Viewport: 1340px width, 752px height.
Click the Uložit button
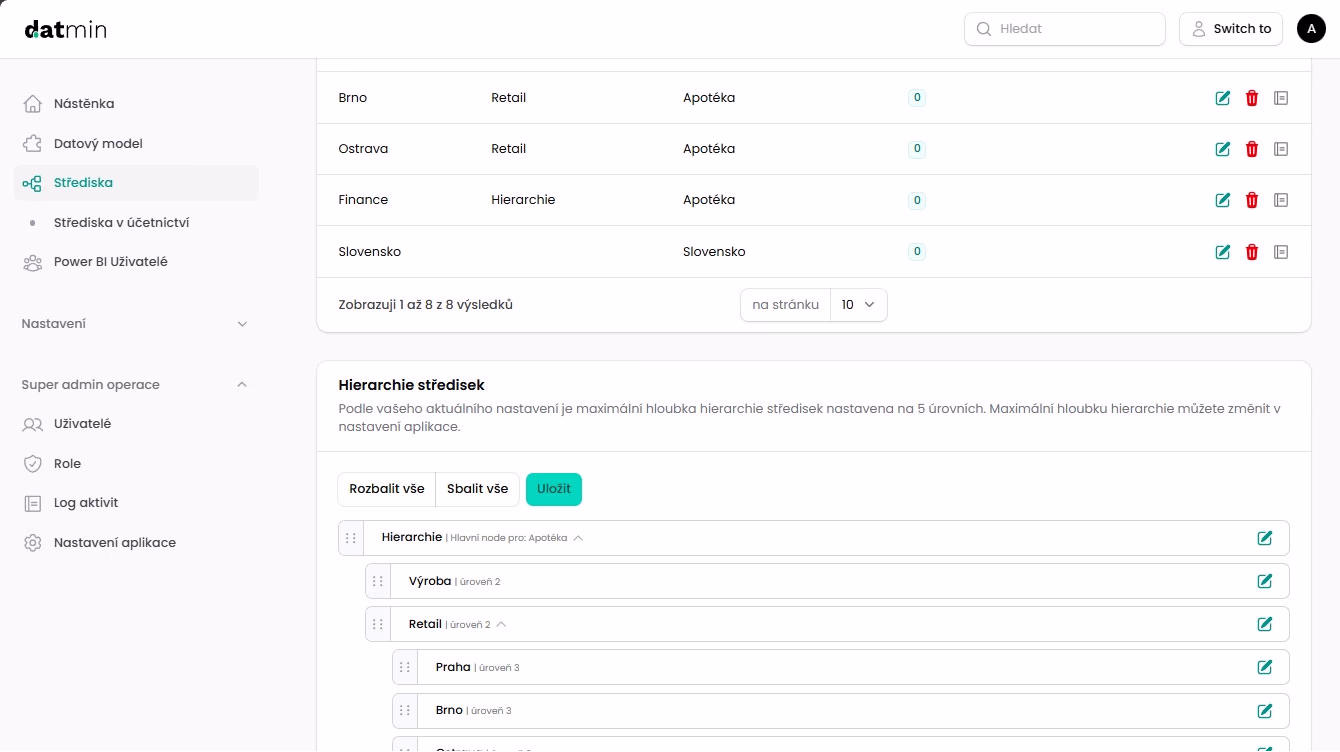553,489
